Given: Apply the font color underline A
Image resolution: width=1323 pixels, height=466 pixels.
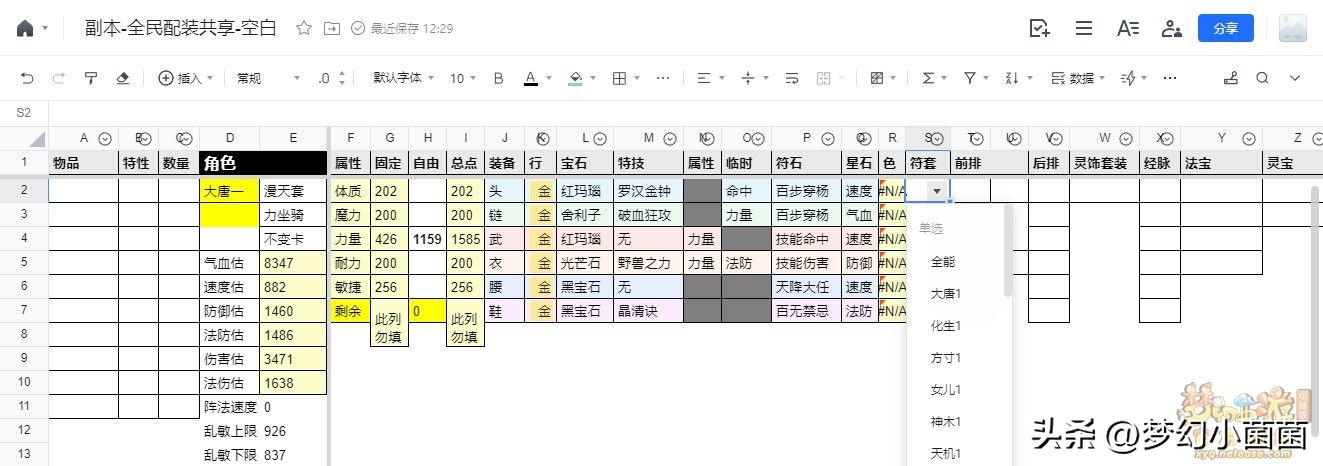Looking at the screenshot, I should pos(532,78).
